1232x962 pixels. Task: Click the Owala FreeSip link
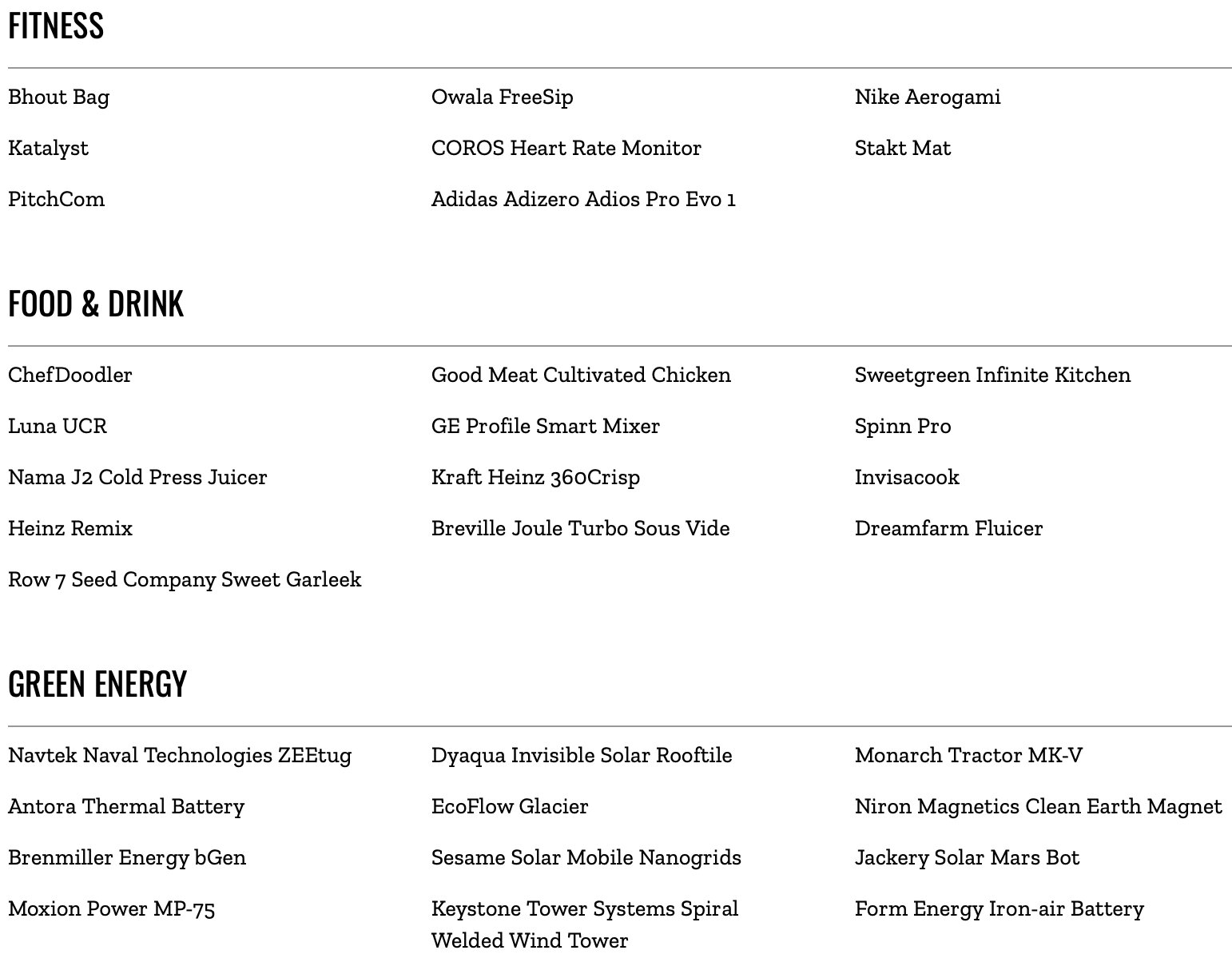pyautogui.click(x=503, y=97)
